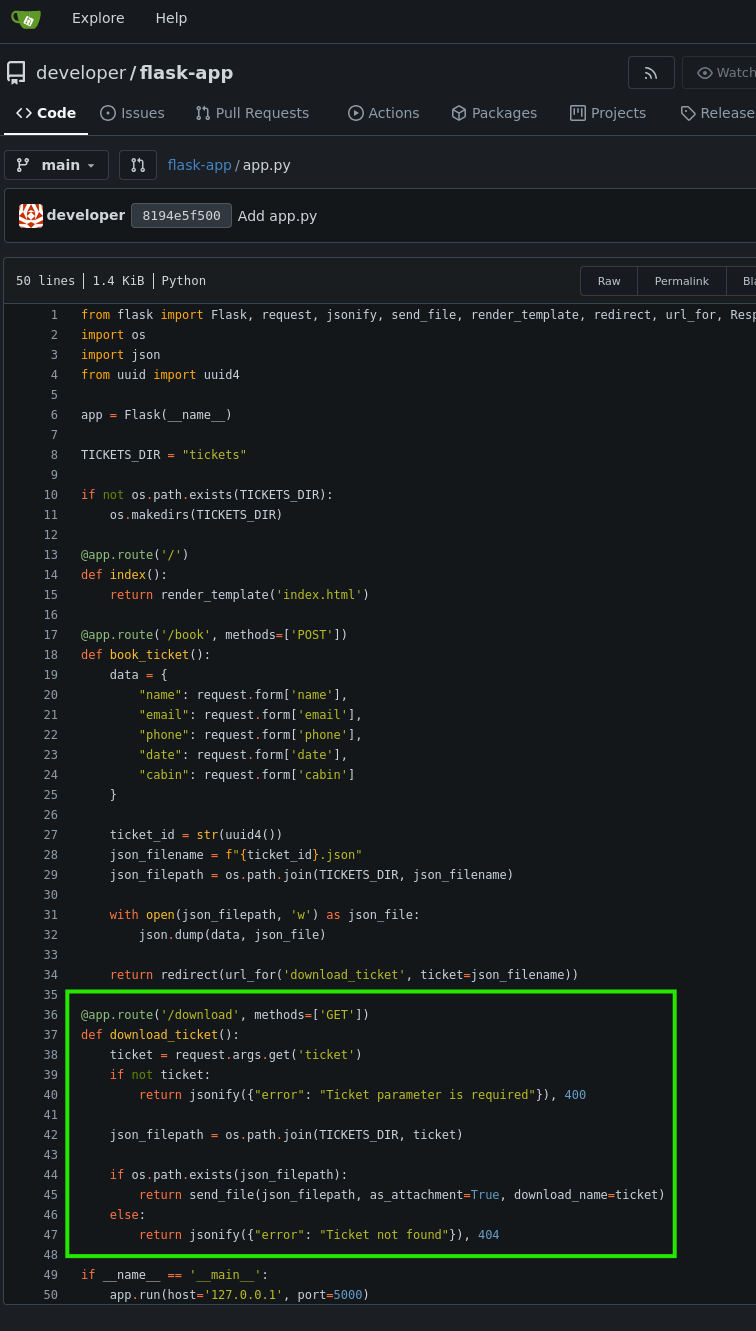Open commit 8194e5f500
This screenshot has width=756, height=1331.
coord(181,216)
